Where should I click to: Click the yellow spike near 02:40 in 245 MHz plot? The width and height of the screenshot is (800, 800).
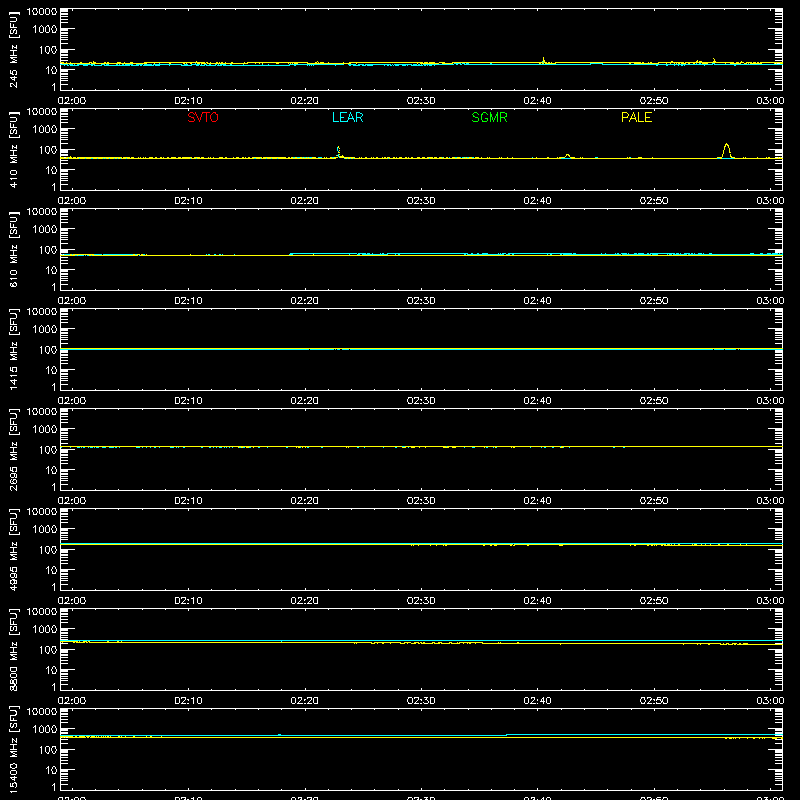(543, 60)
